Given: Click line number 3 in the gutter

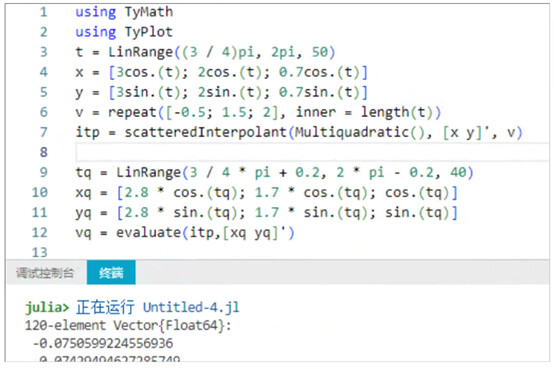Looking at the screenshot, I should point(43,52).
